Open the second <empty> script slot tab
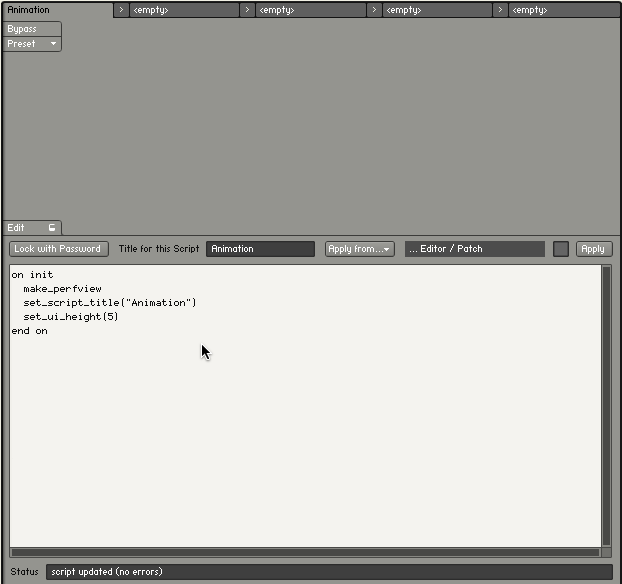This screenshot has width=622, height=584. [184, 10]
